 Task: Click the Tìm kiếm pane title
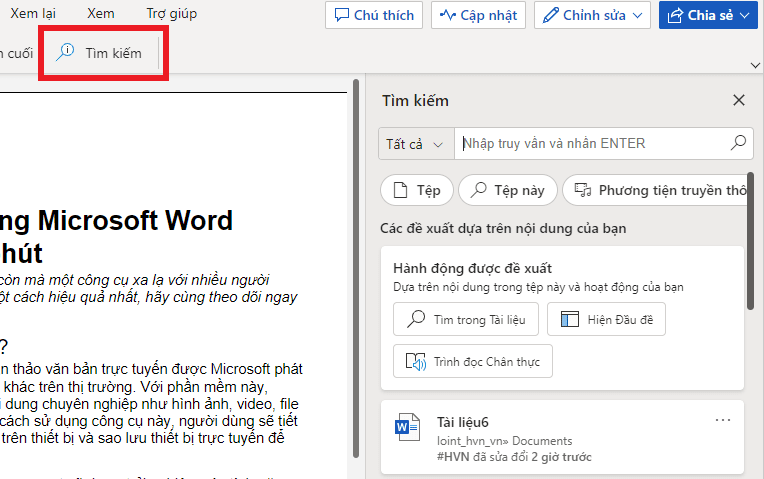[x=415, y=101]
